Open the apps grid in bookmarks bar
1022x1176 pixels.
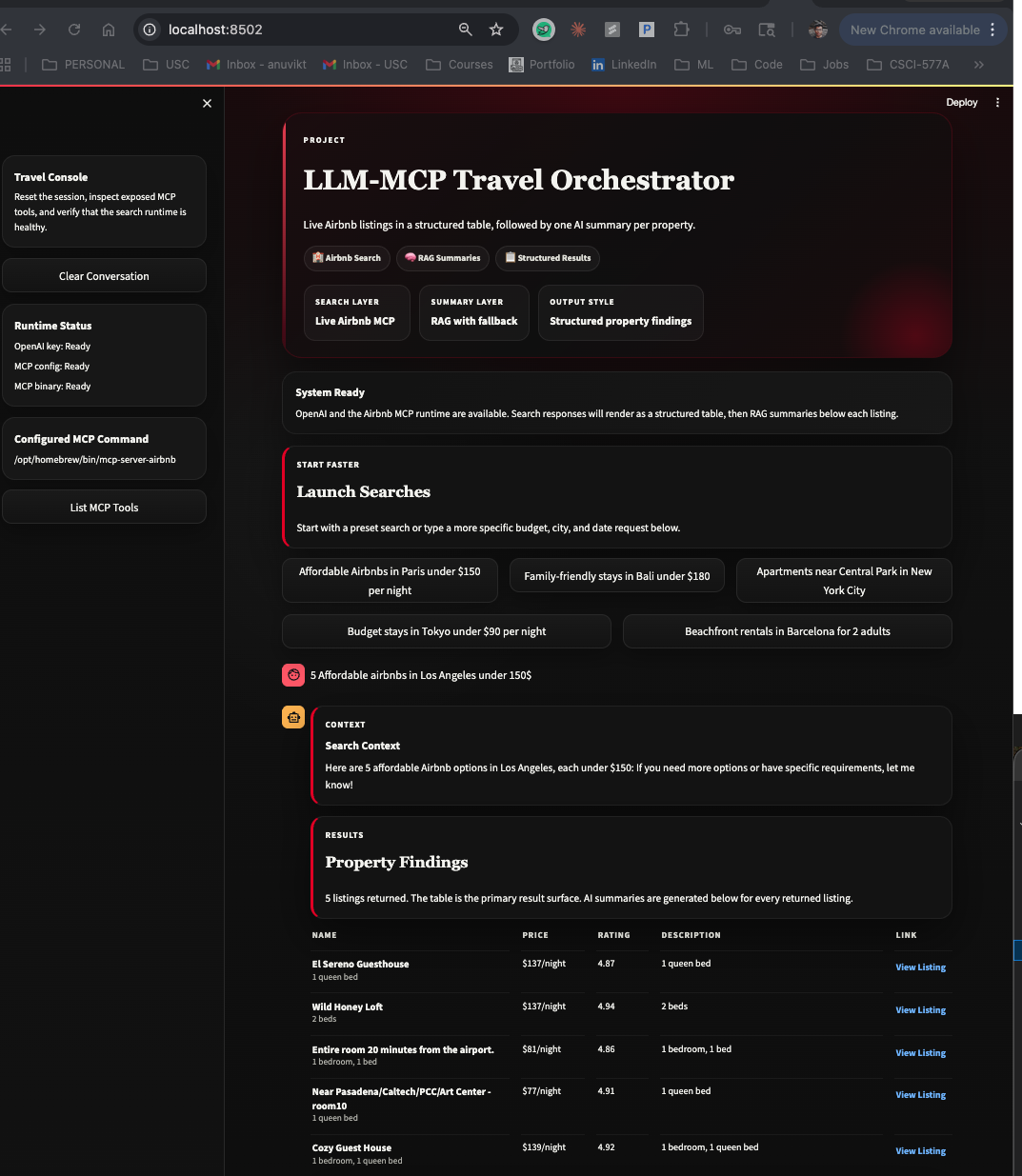coord(5,65)
